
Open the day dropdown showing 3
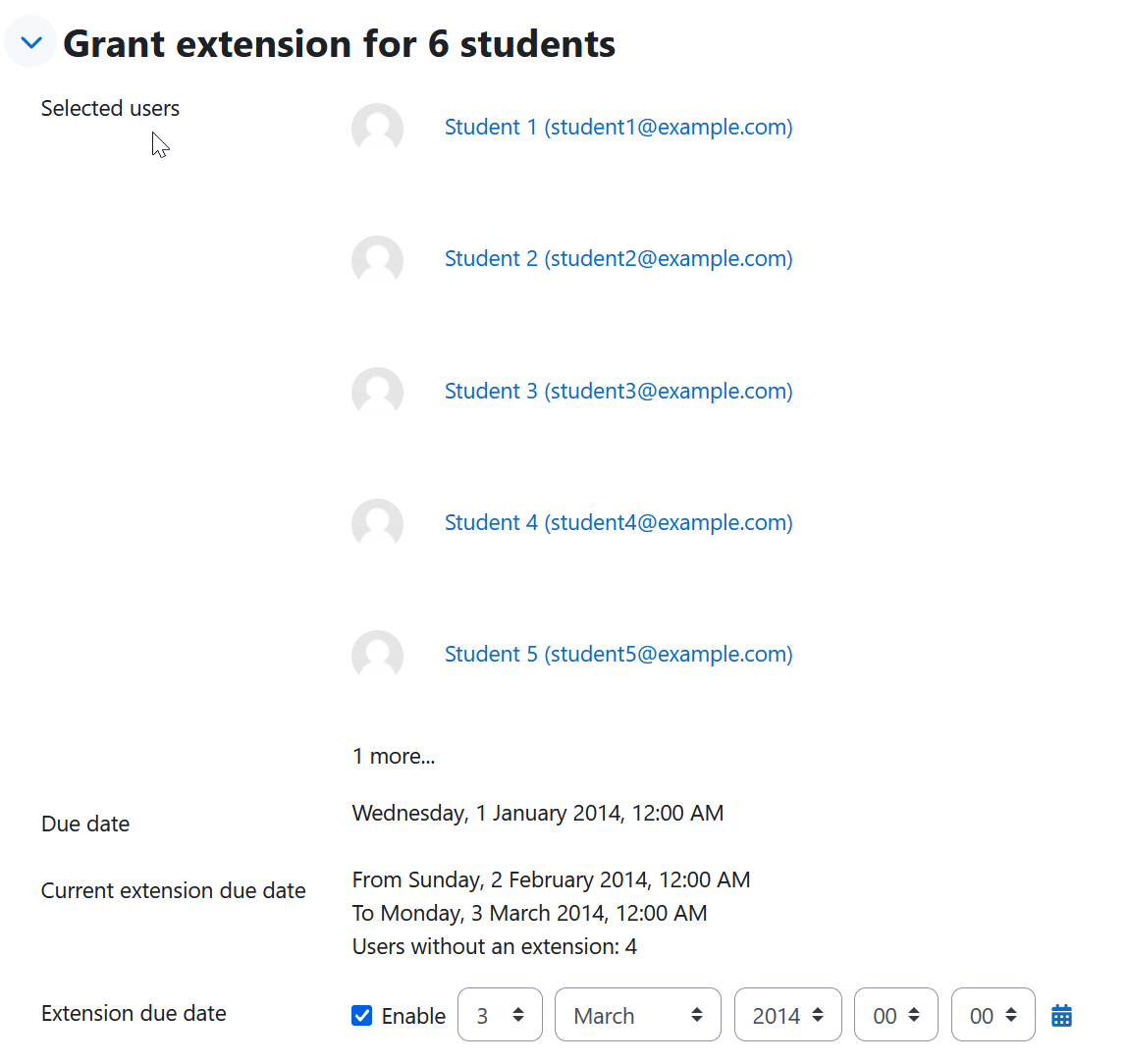pyautogui.click(x=500, y=1014)
